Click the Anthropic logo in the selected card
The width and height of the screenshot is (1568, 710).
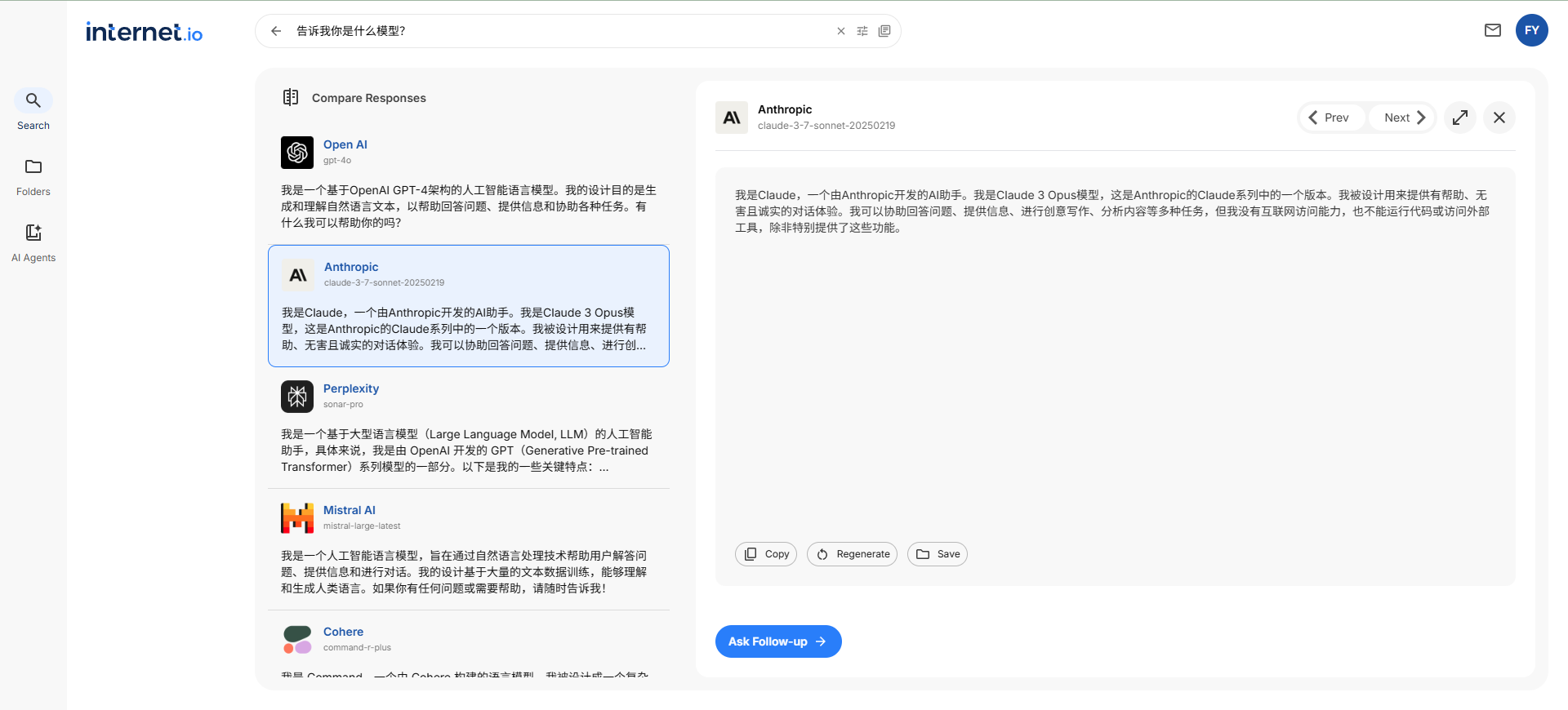[x=298, y=275]
